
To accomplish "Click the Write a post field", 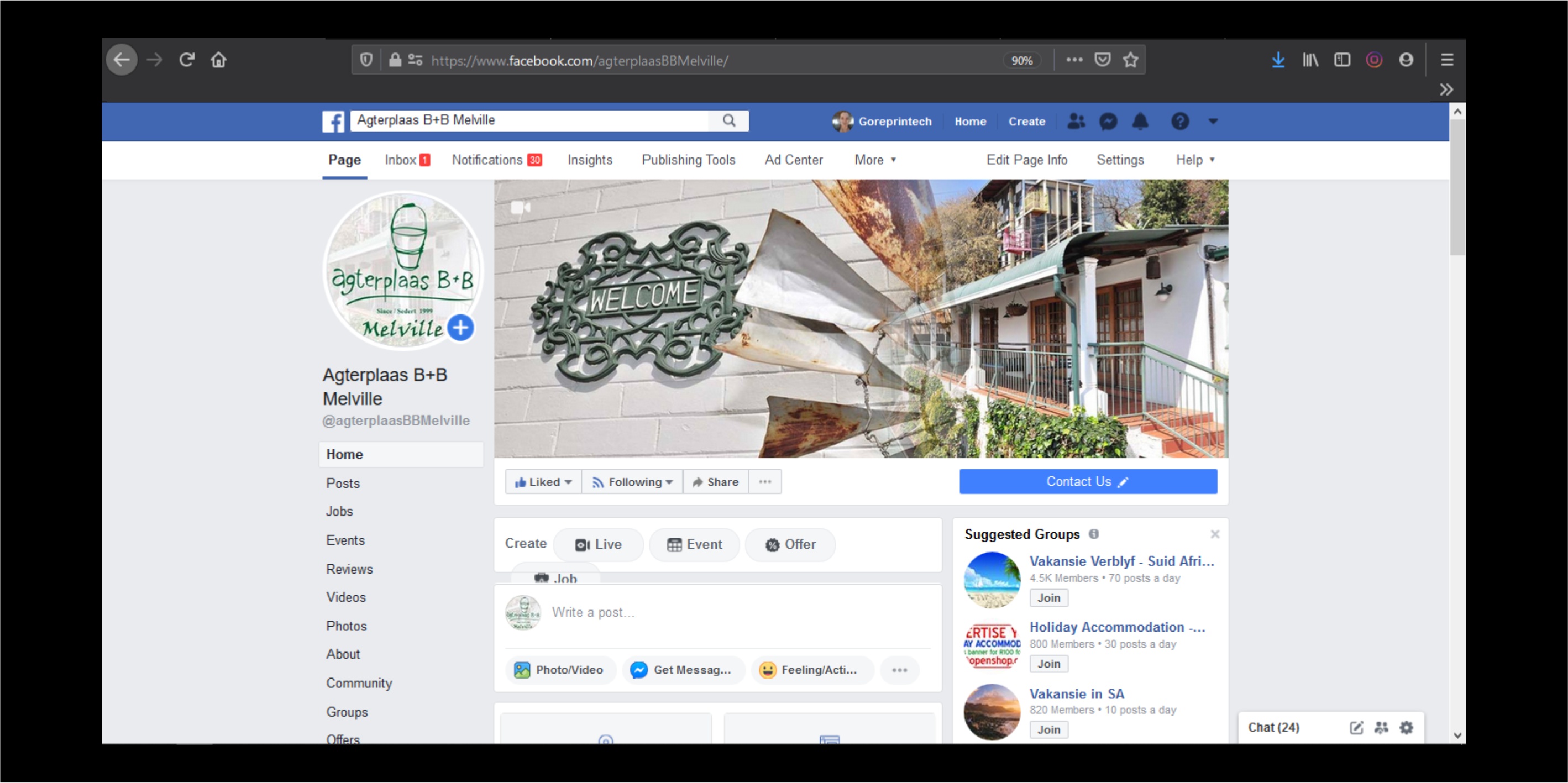I will pos(731,612).
